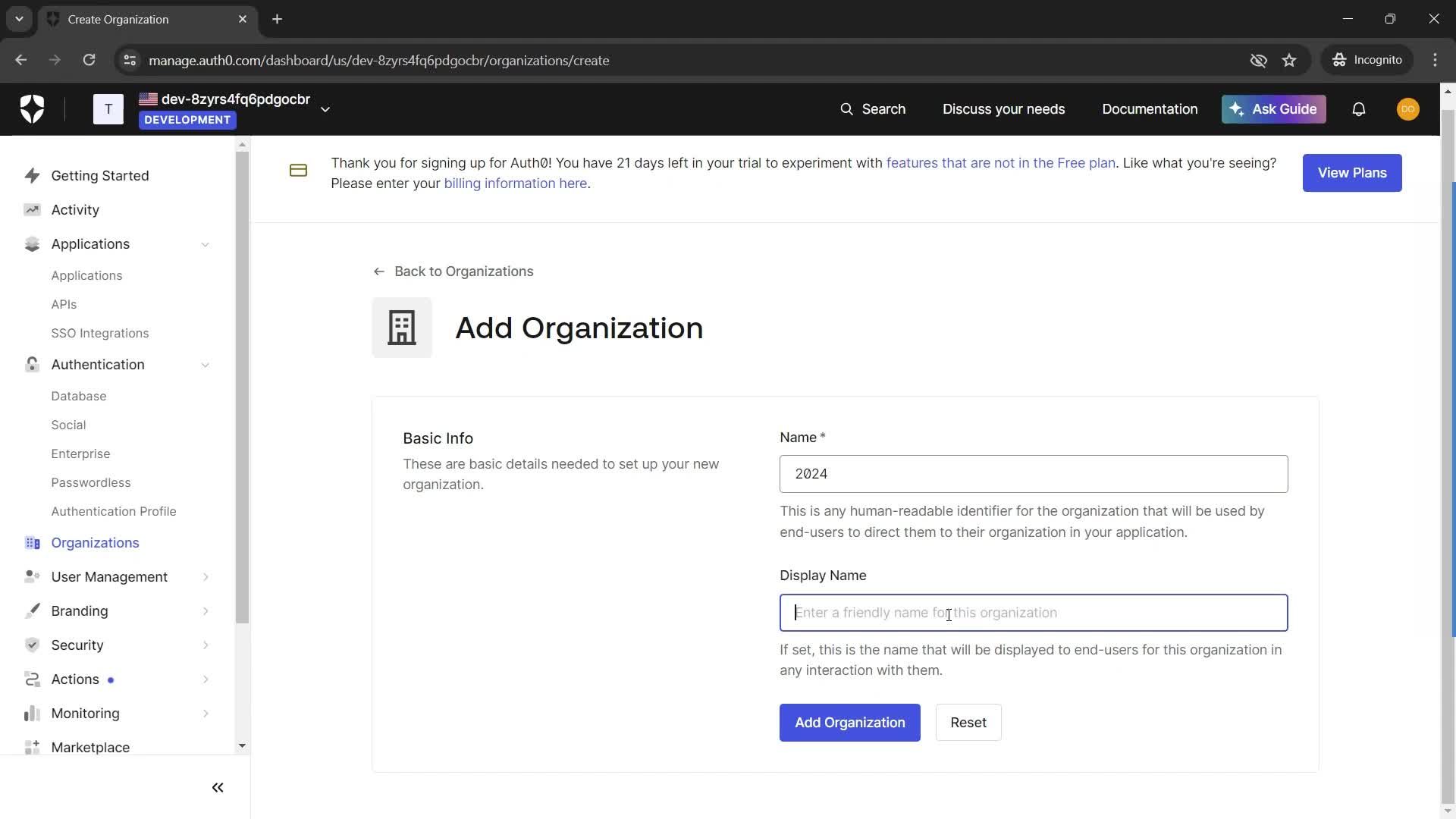Viewport: 1456px width, 819px height.
Task: Open Activity in the sidebar
Action: [x=75, y=210]
